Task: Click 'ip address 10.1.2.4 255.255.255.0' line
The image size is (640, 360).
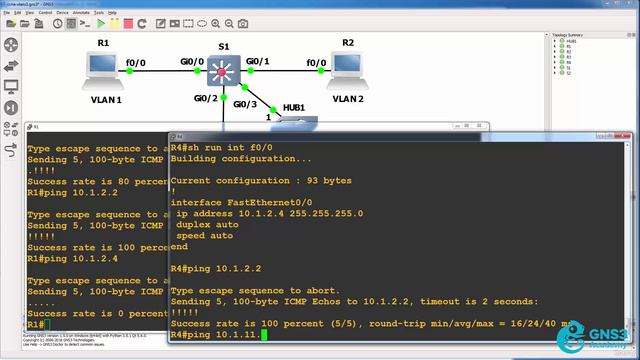Action: [269, 214]
